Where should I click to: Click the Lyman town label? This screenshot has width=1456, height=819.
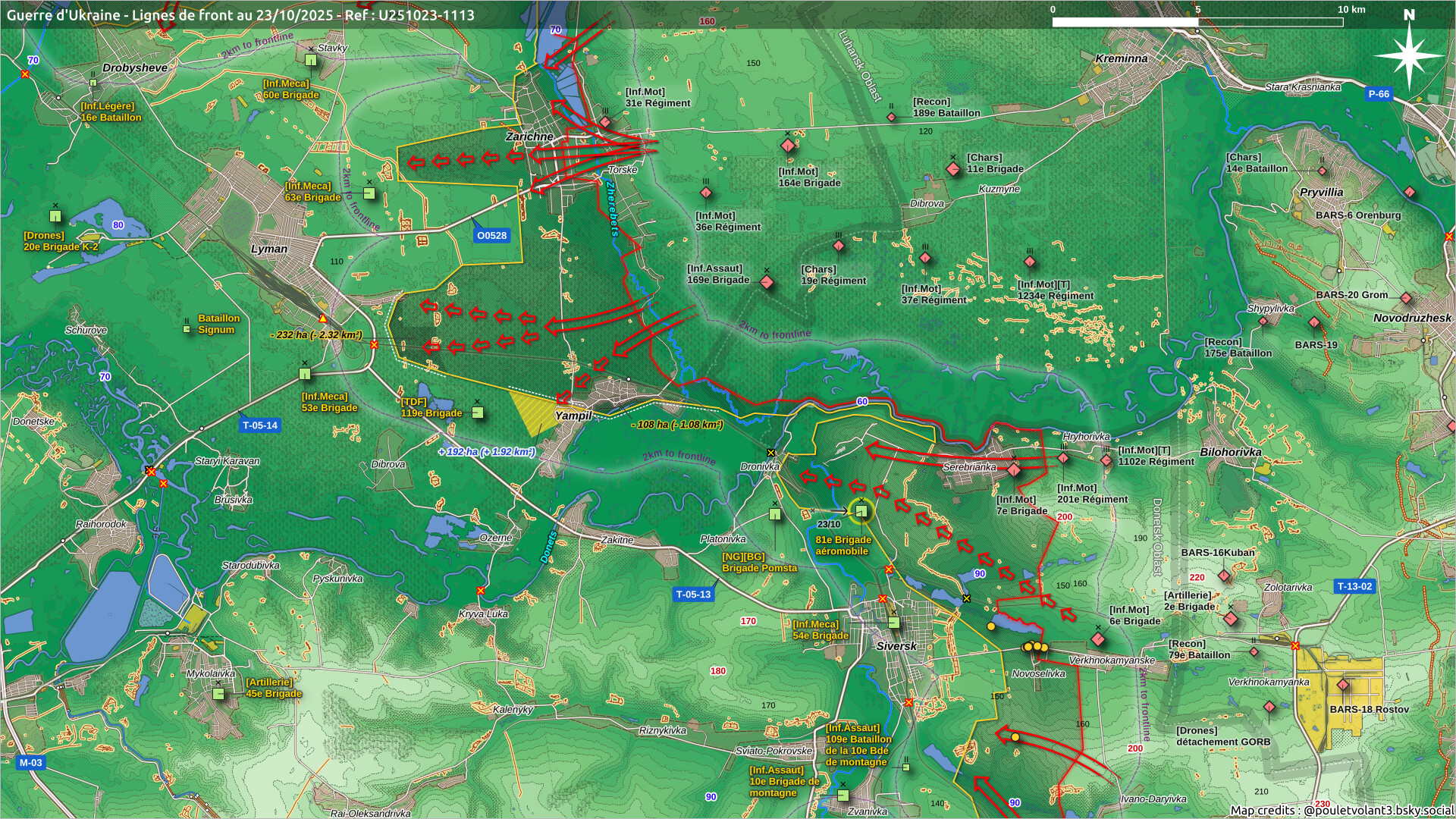pos(269,249)
